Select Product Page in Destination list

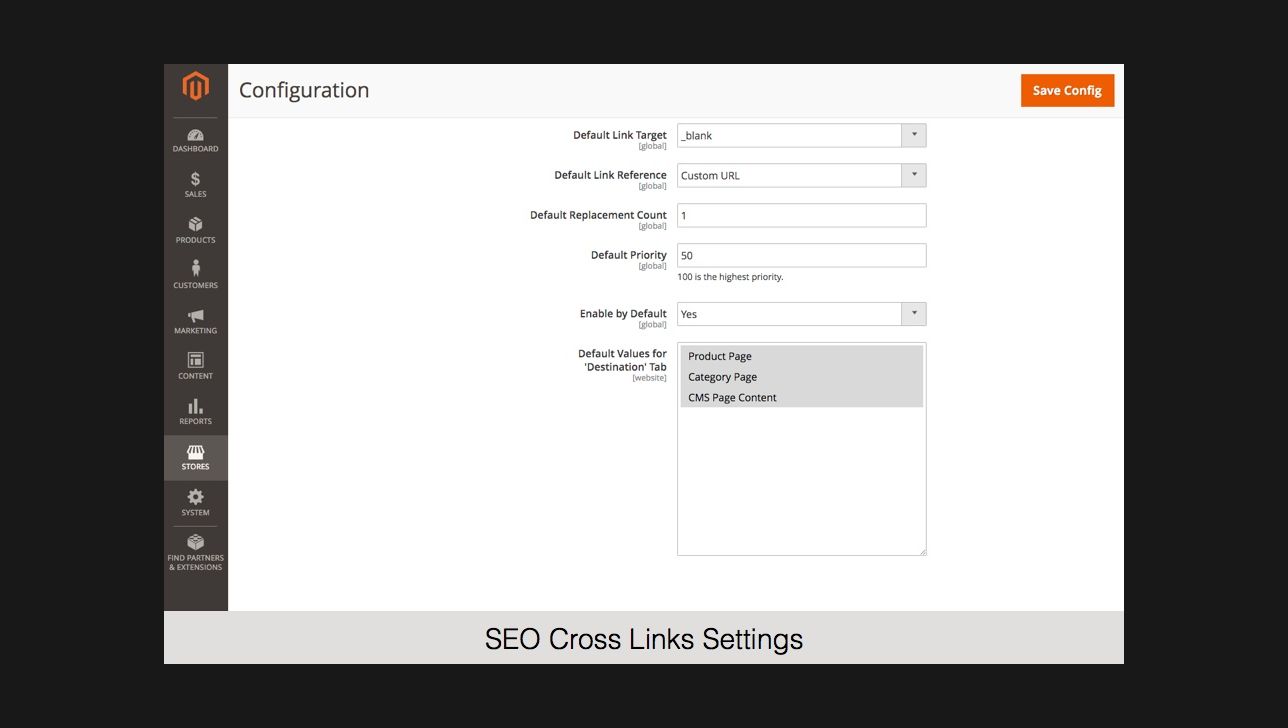[x=720, y=357]
